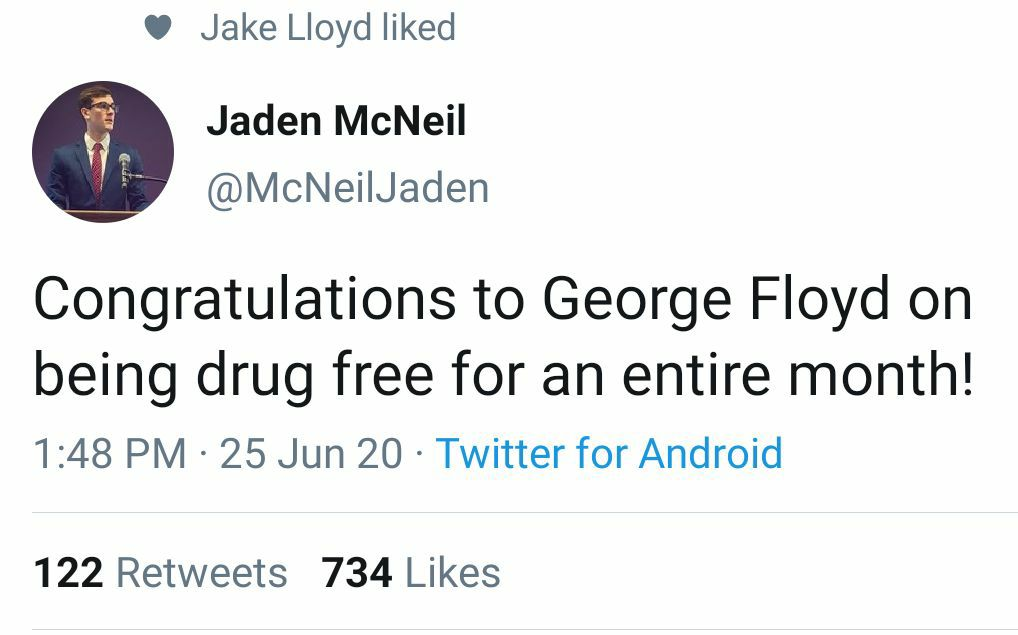View the Retweets list label
1018x635 pixels.
pyautogui.click(x=202, y=574)
